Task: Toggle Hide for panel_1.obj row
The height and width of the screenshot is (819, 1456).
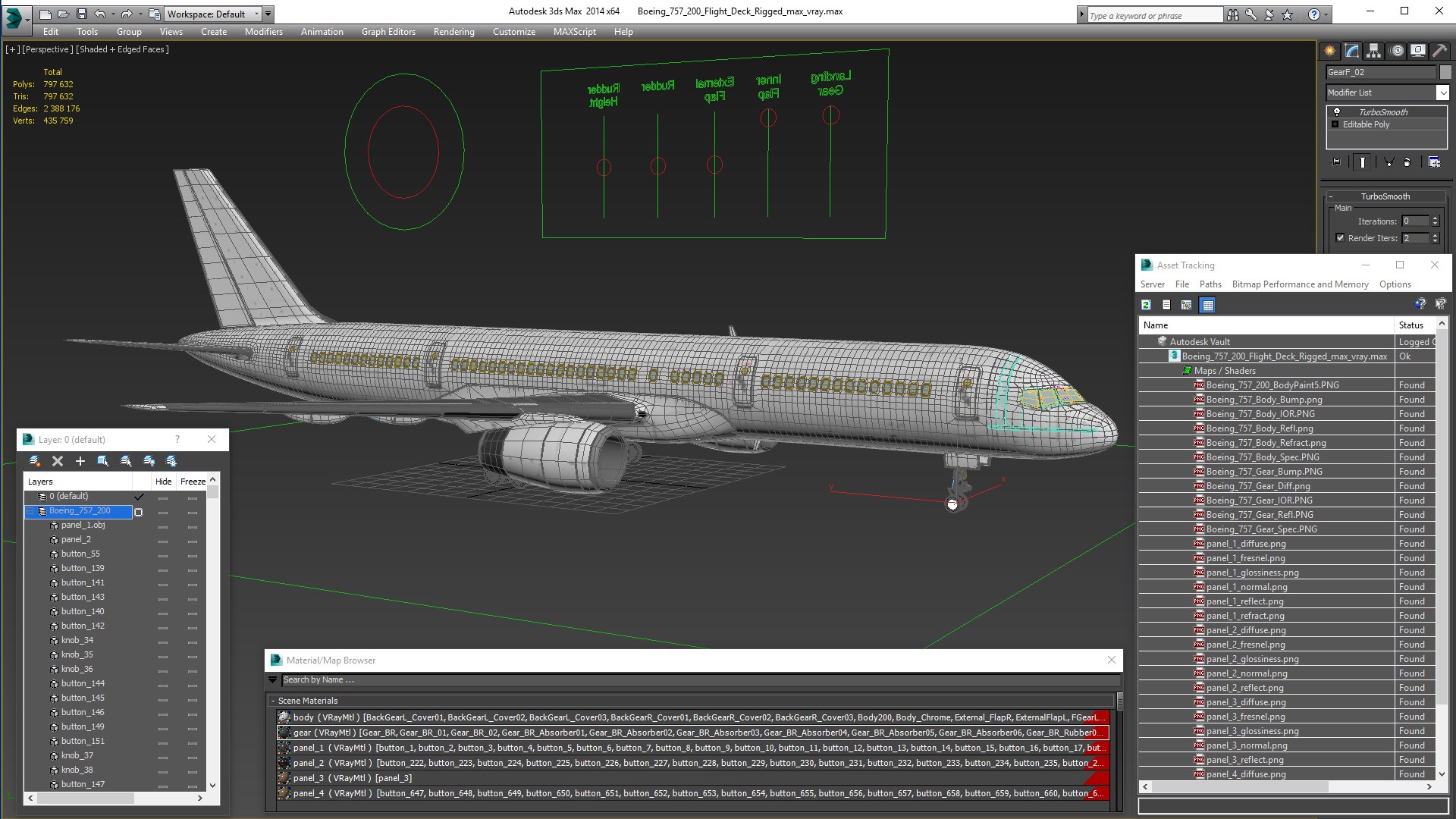Action: click(163, 526)
